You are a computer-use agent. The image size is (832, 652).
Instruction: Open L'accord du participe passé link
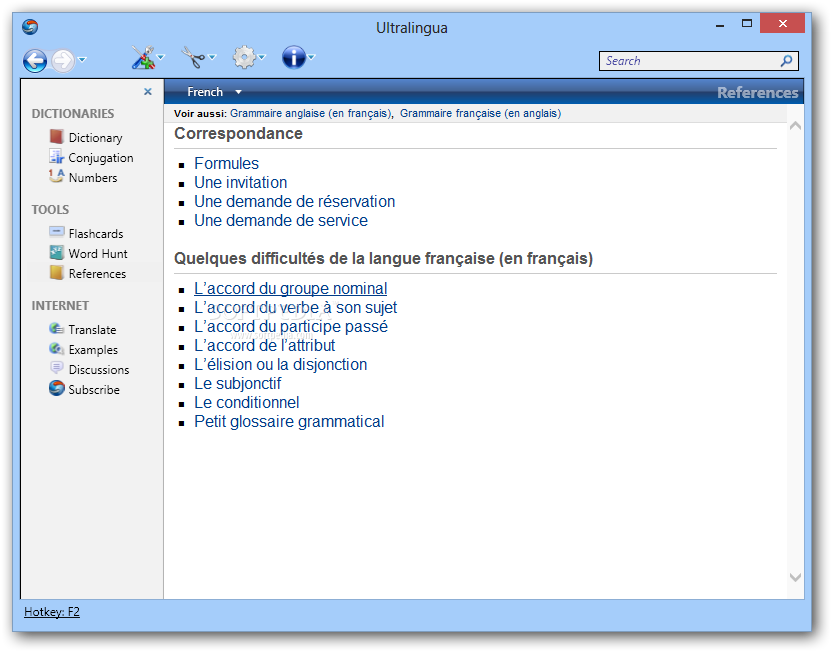coord(291,327)
